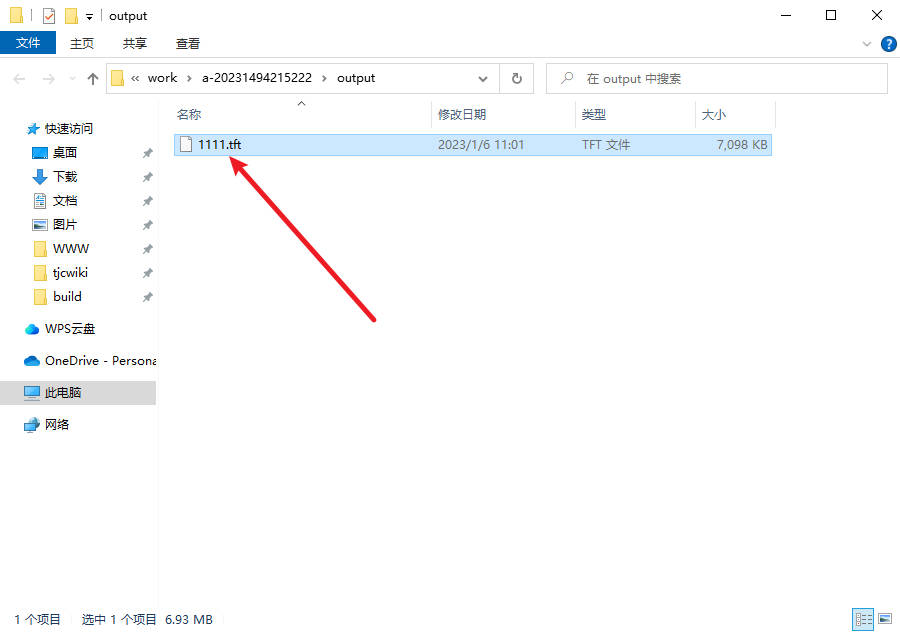Switch to details view layout
Viewport: 900px width, 632px height.
(x=862, y=620)
